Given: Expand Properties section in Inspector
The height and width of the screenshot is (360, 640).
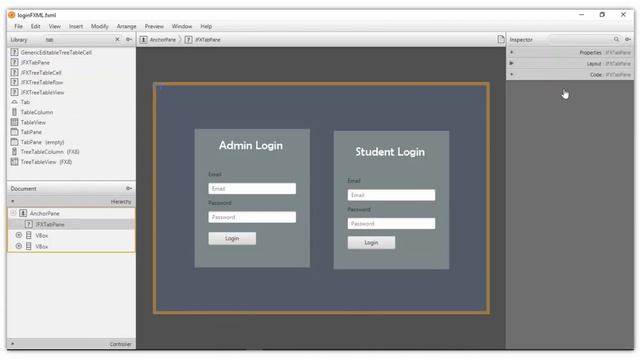Looking at the screenshot, I should (x=511, y=52).
